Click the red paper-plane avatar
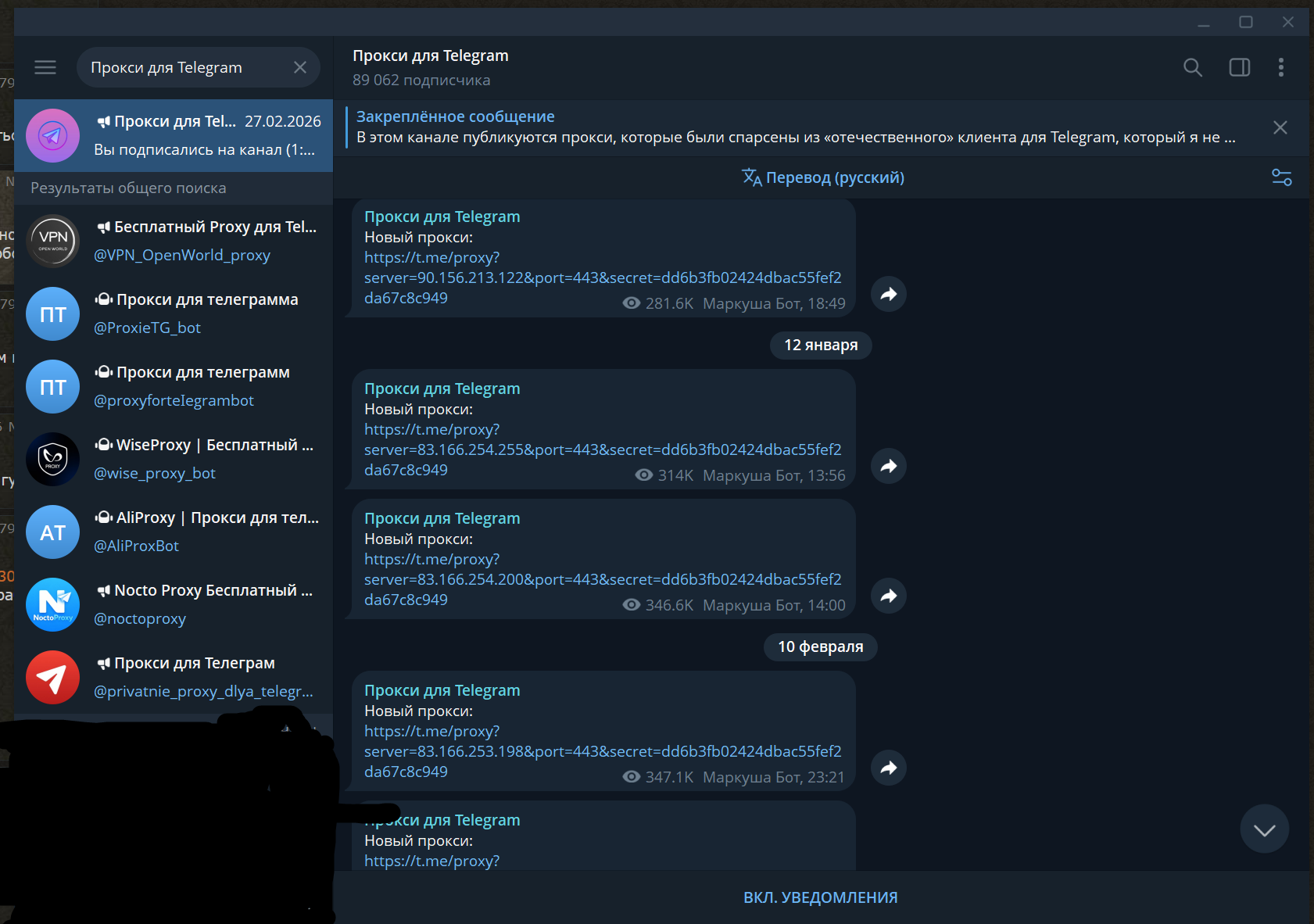Screen dimensions: 1314x924 pos(53,677)
